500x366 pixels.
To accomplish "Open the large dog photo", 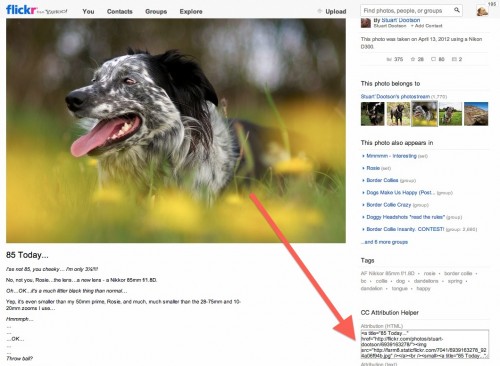I will click(176, 130).
